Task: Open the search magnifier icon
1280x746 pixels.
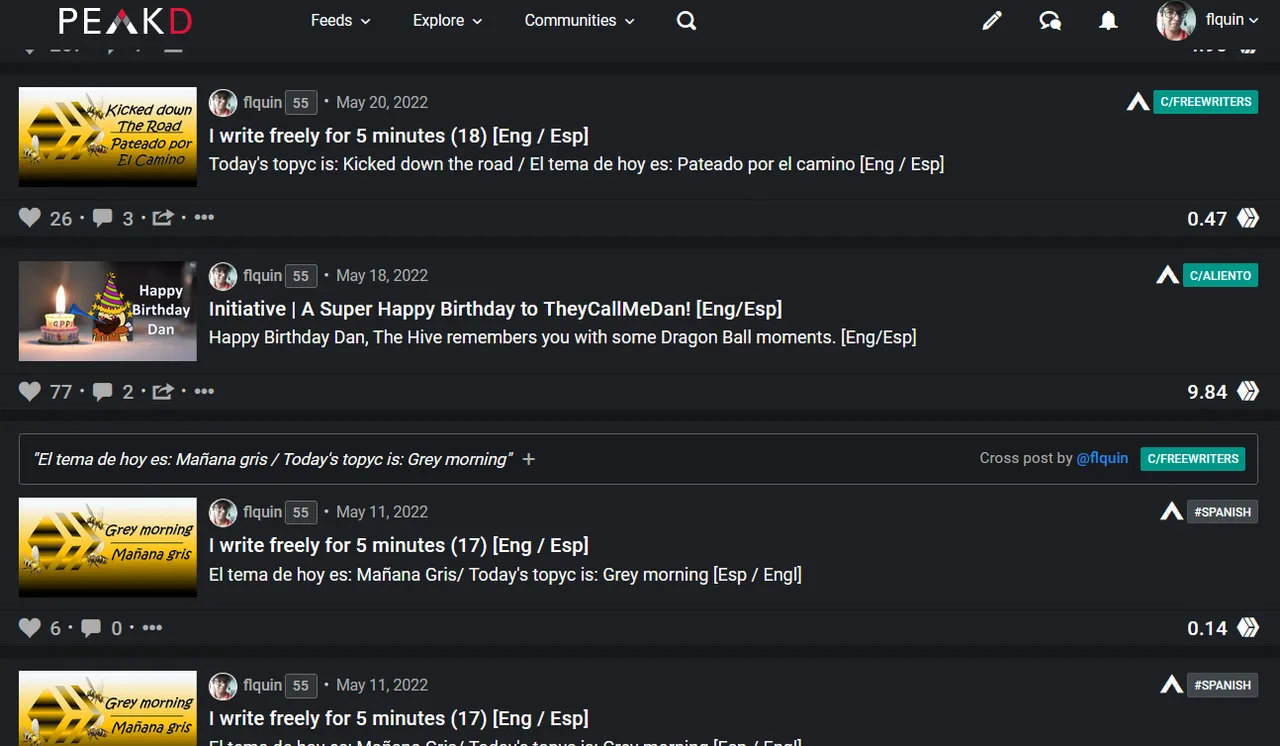Action: (x=686, y=21)
